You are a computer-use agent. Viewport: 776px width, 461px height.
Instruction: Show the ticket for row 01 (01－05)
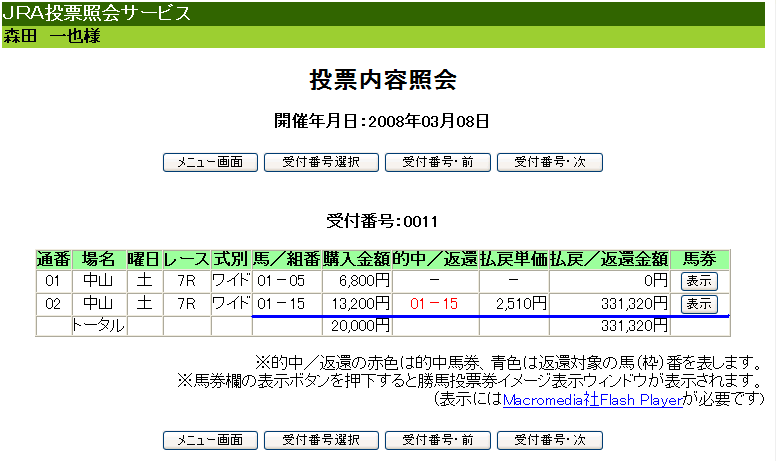(699, 281)
